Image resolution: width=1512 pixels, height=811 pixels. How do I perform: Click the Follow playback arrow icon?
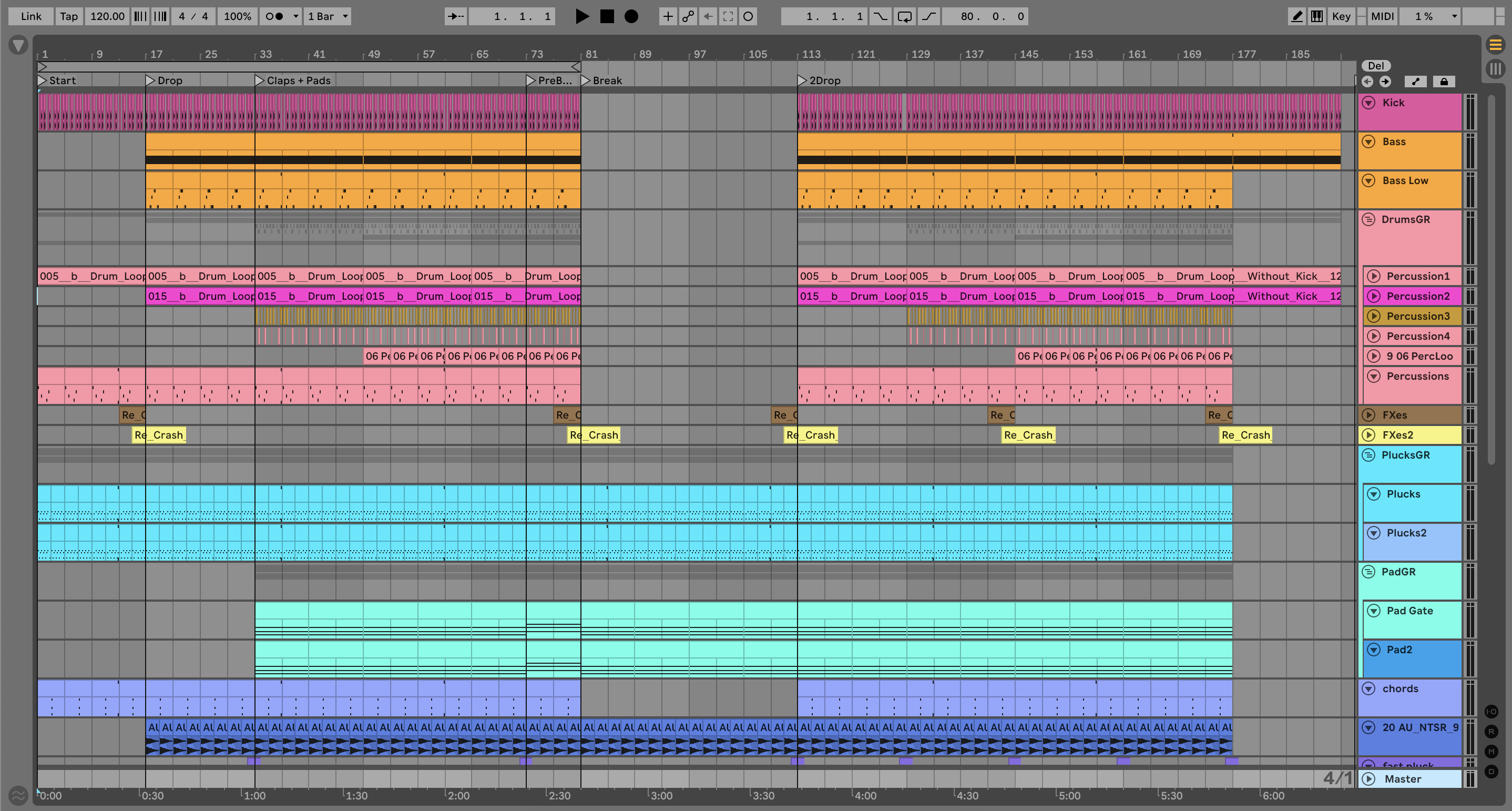click(455, 16)
